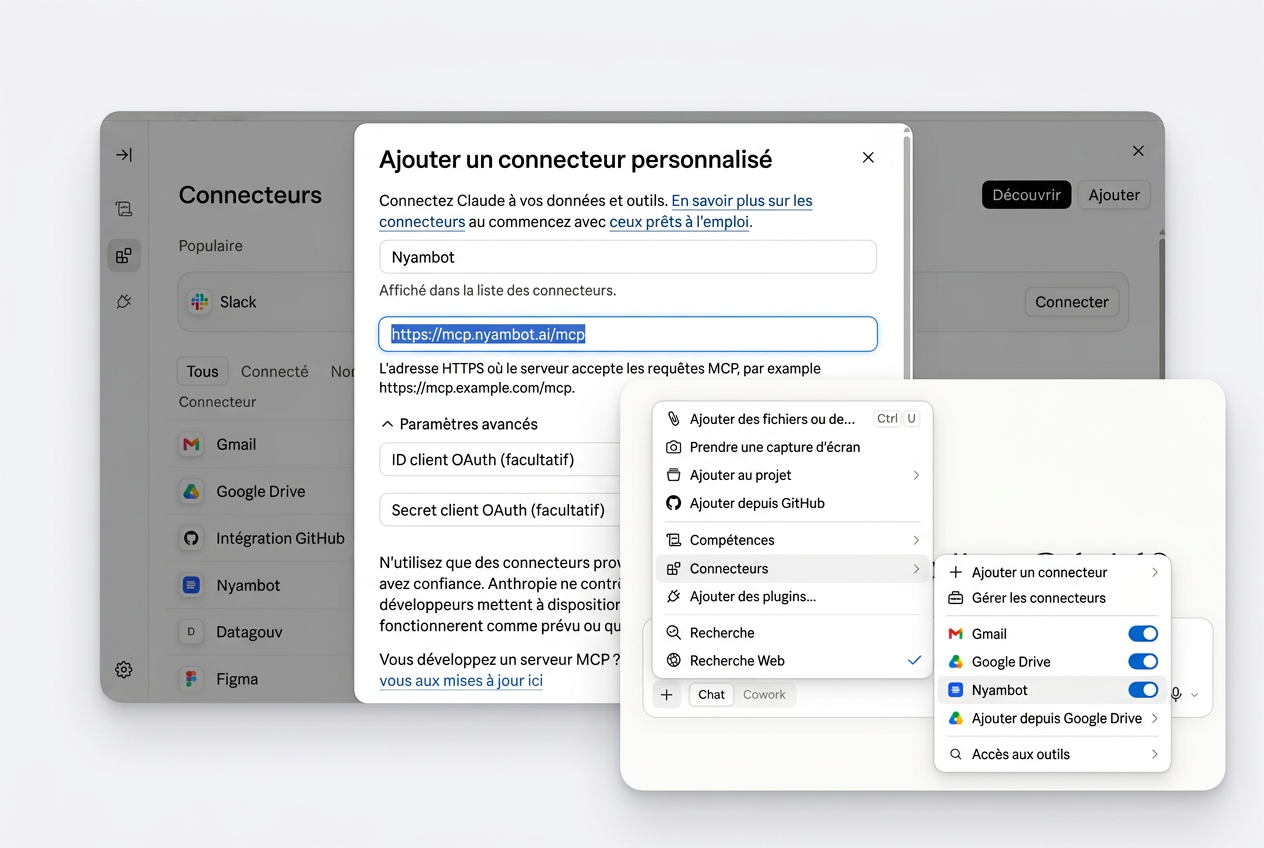
Task: Click the Connecter button for Slack
Action: [1072, 302]
